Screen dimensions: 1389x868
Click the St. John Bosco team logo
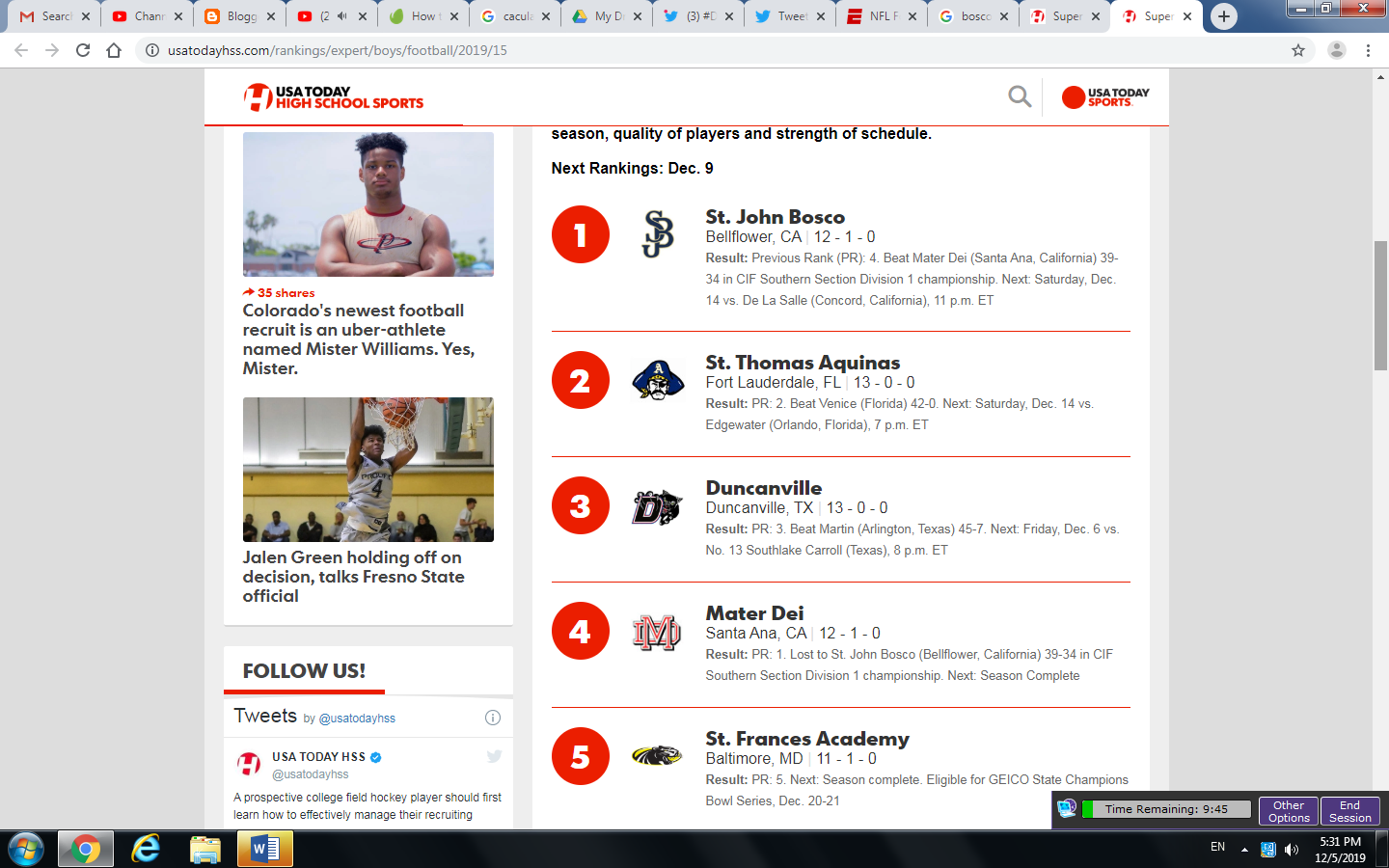point(658,234)
